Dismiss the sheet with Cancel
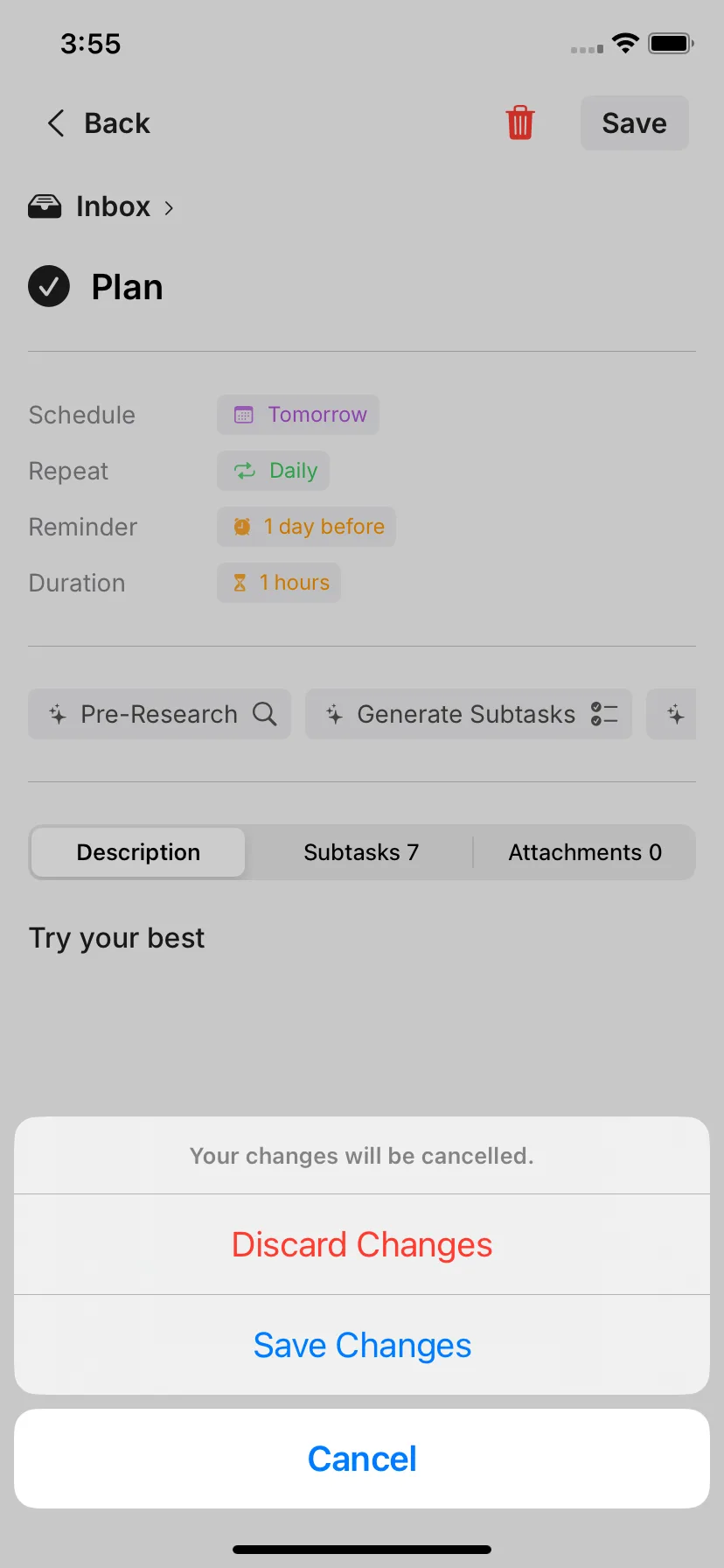724x1568 pixels. [x=362, y=1459]
